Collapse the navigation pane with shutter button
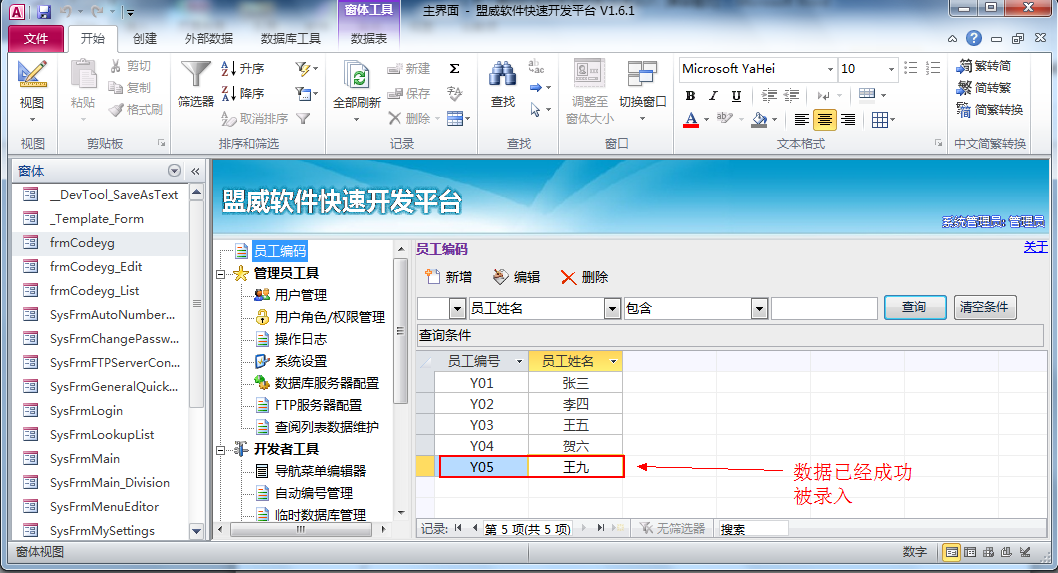The image size is (1058, 573). click(x=195, y=171)
